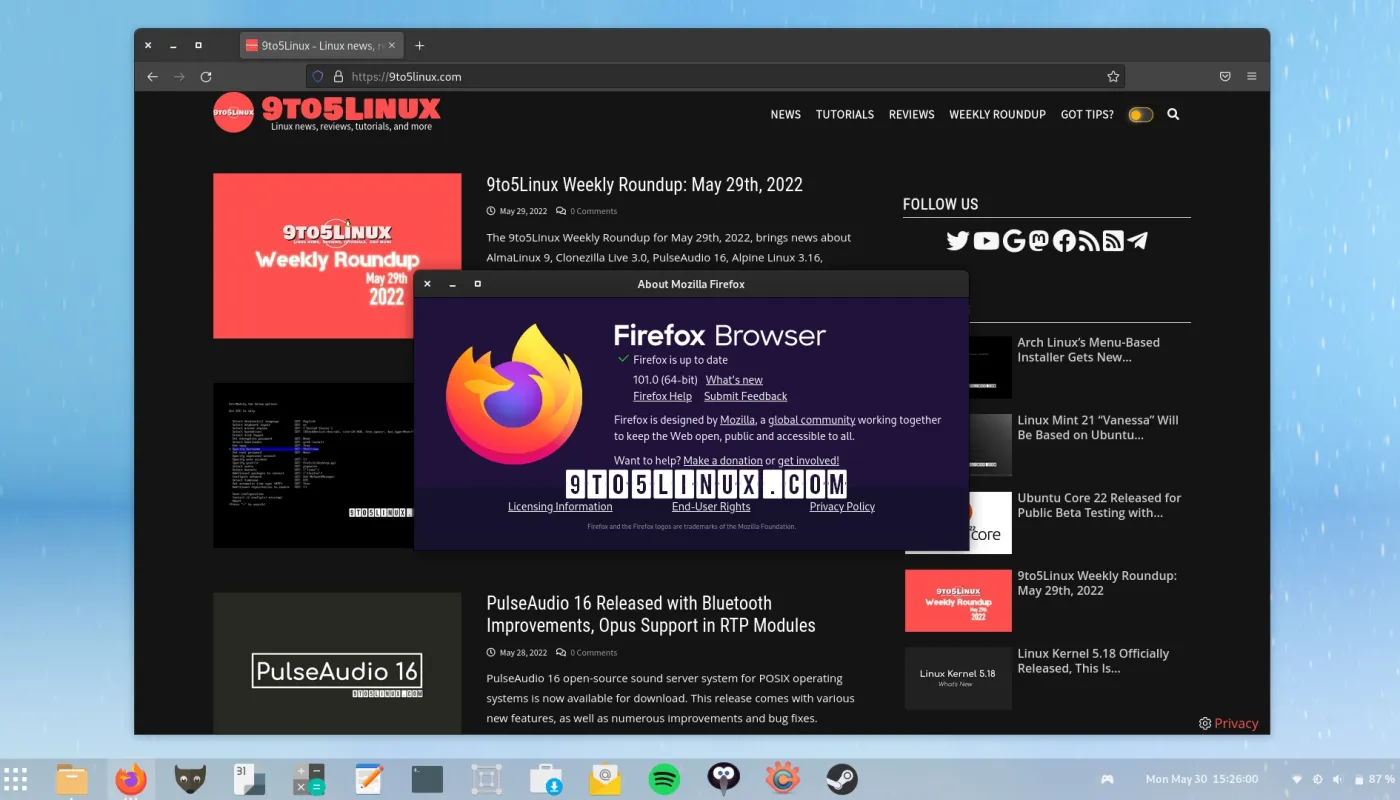Select the 9to5Linux browser tab
This screenshot has width=1400, height=800.
[322, 45]
